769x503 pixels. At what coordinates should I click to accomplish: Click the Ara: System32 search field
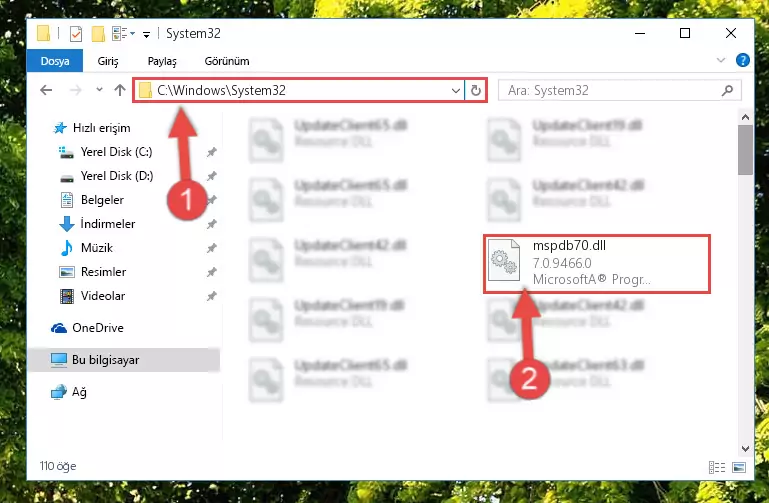[x=611, y=90]
